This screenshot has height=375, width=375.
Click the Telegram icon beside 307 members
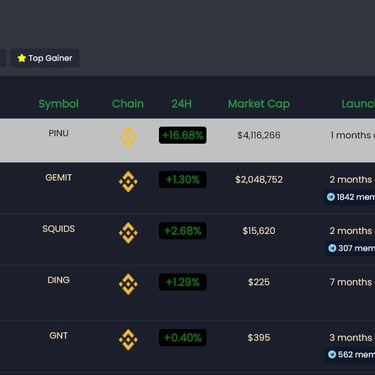point(332,248)
